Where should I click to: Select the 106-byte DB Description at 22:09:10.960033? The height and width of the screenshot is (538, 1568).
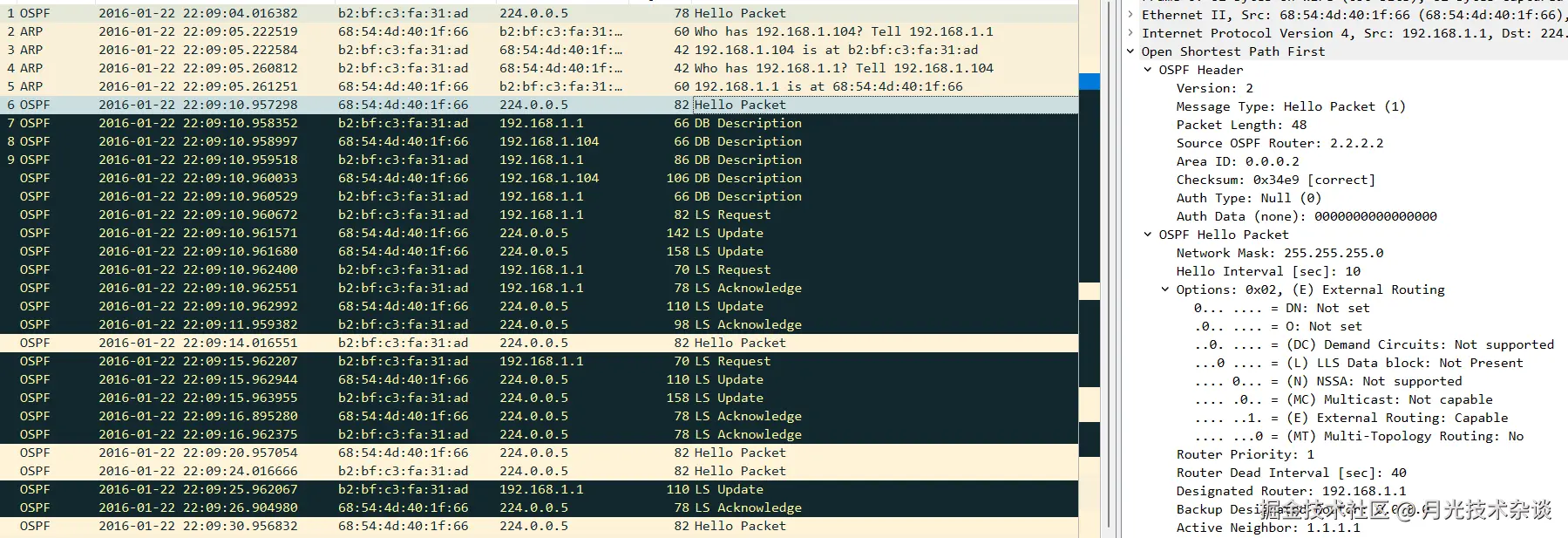[539, 178]
